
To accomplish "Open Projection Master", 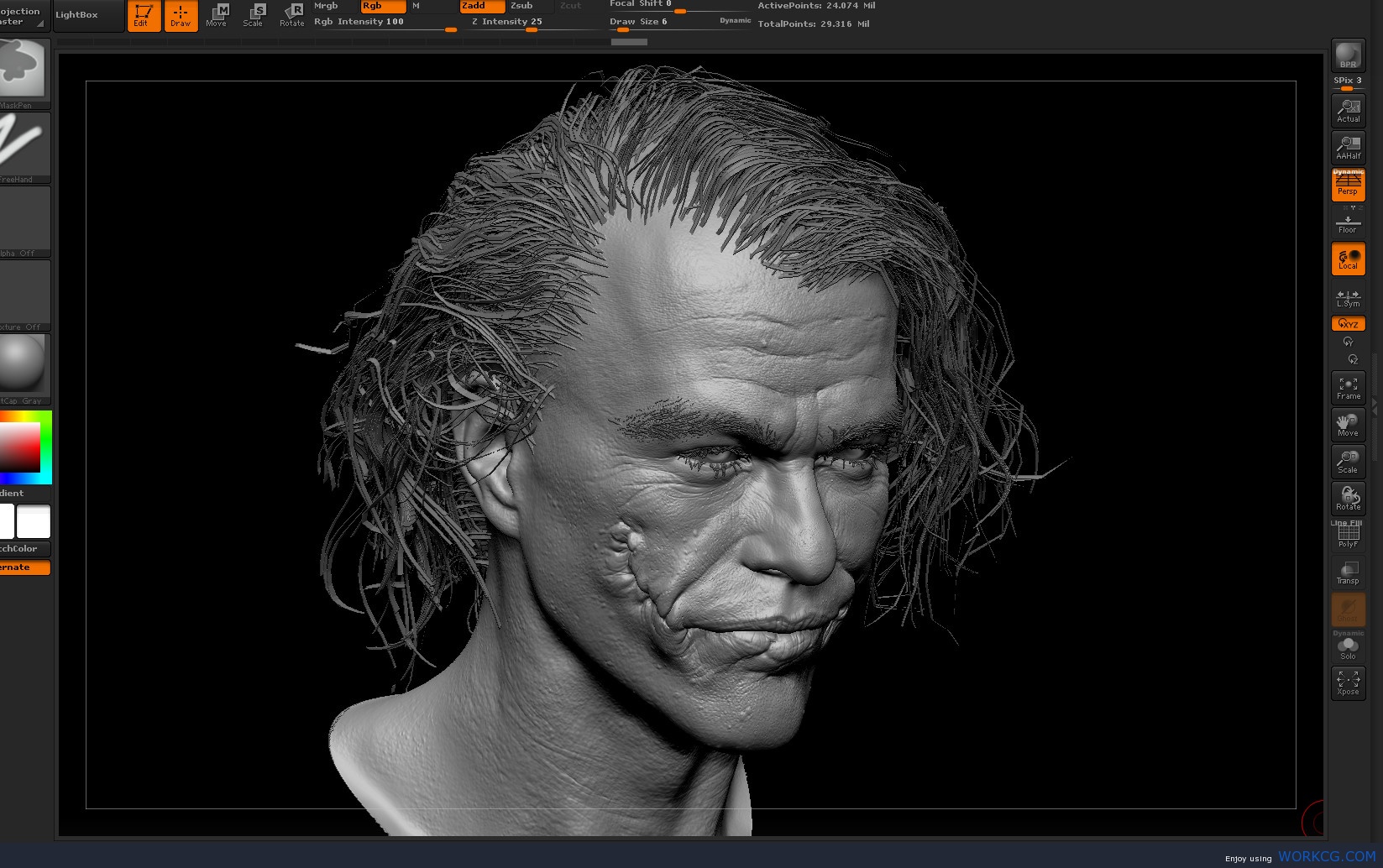I will [24, 15].
